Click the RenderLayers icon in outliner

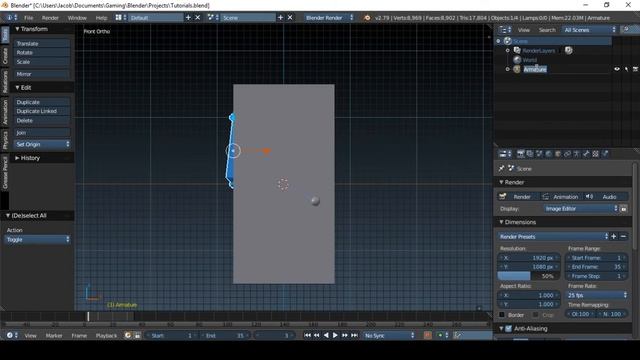517,50
